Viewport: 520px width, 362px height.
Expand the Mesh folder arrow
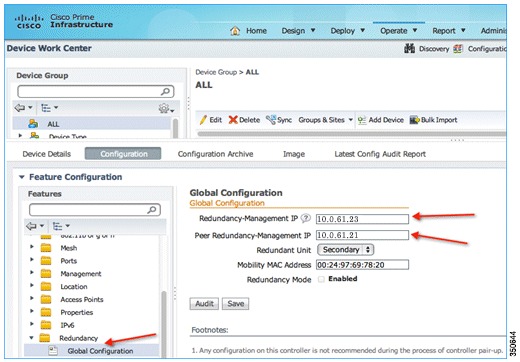[32, 247]
